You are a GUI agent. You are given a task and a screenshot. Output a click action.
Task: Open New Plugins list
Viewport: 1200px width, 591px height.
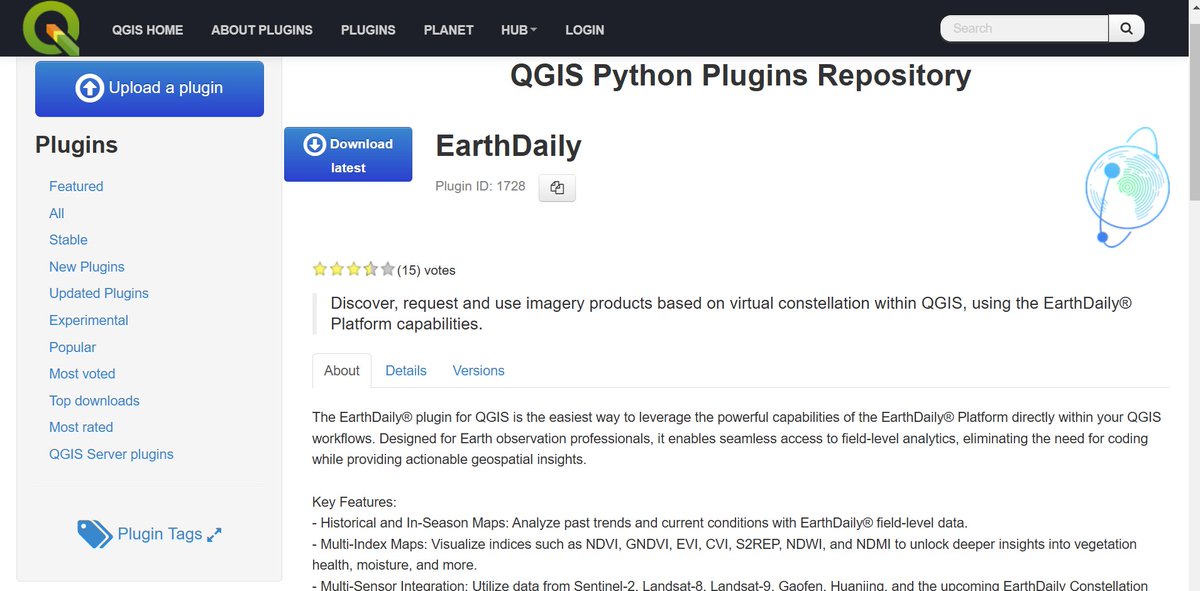pyautogui.click(x=87, y=267)
